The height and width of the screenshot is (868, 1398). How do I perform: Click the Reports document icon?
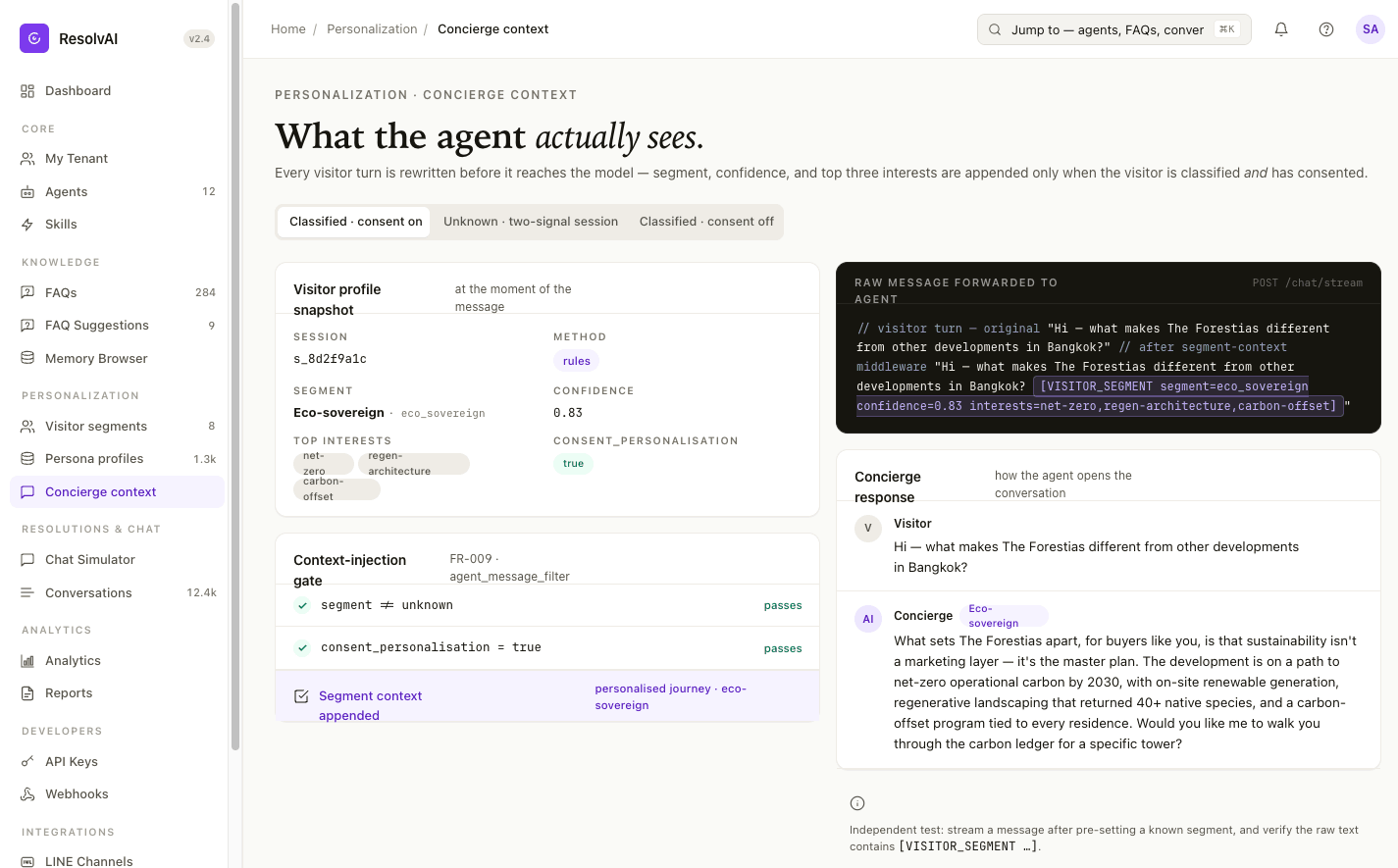coord(27,693)
